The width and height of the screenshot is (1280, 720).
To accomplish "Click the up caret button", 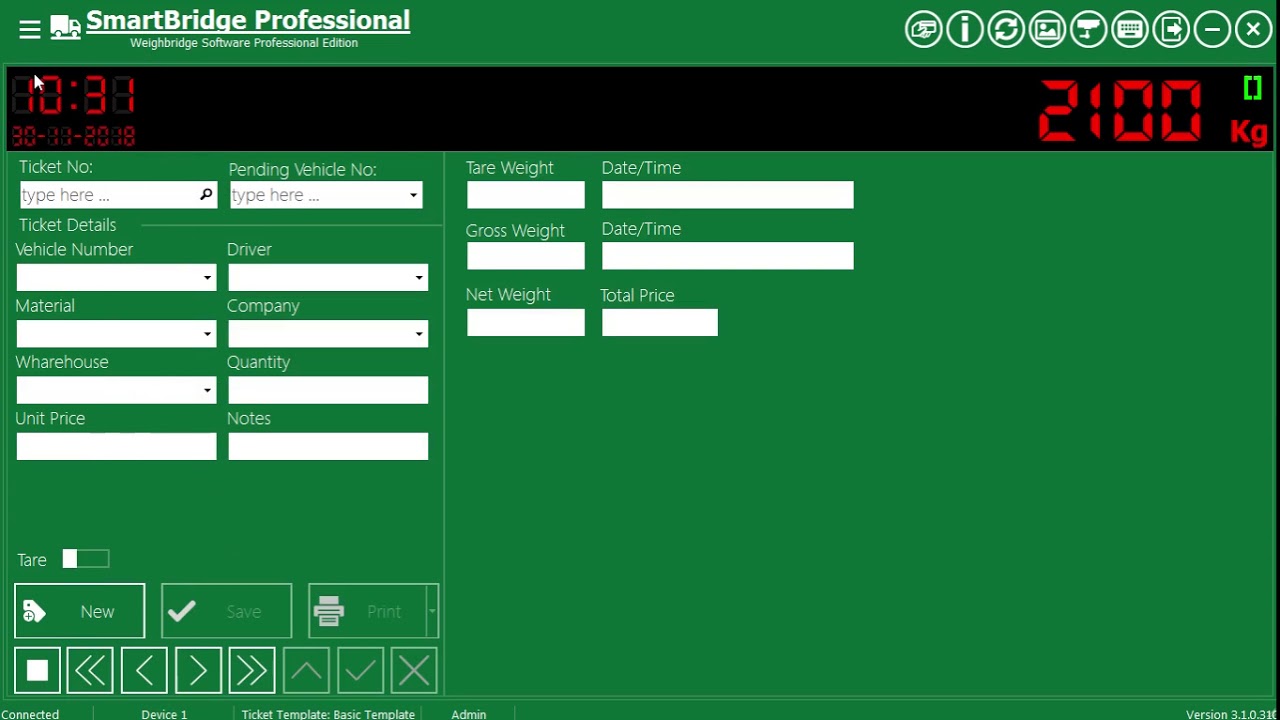I will [306, 671].
